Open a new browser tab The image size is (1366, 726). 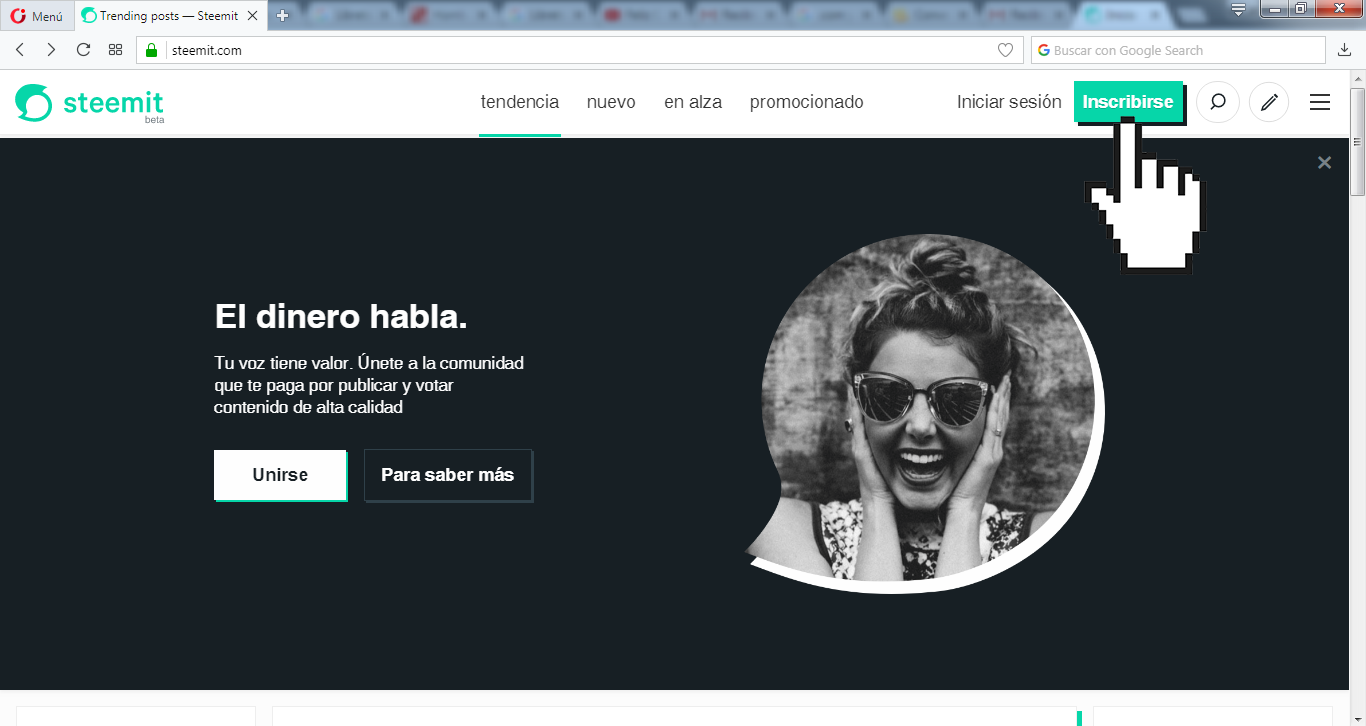click(x=283, y=16)
